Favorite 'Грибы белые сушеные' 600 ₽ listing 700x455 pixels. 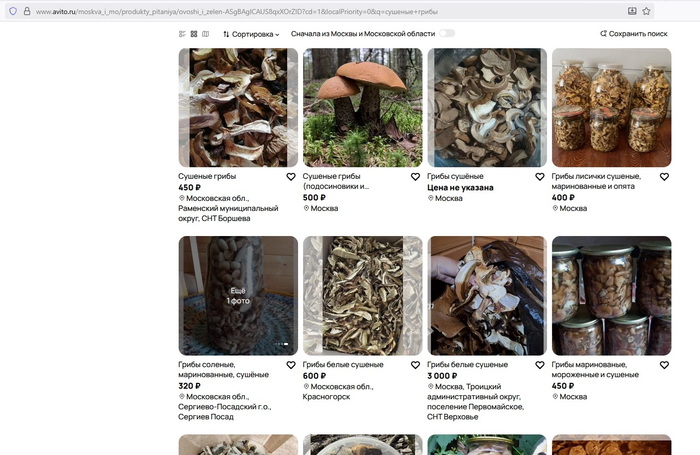click(x=415, y=366)
